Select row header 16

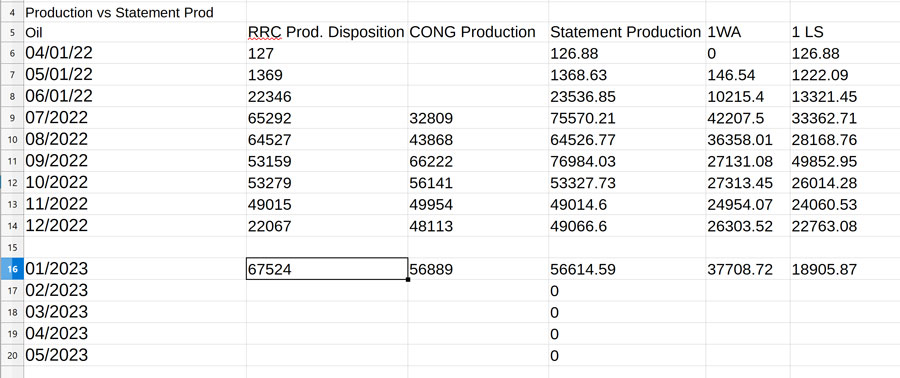(x=12, y=269)
